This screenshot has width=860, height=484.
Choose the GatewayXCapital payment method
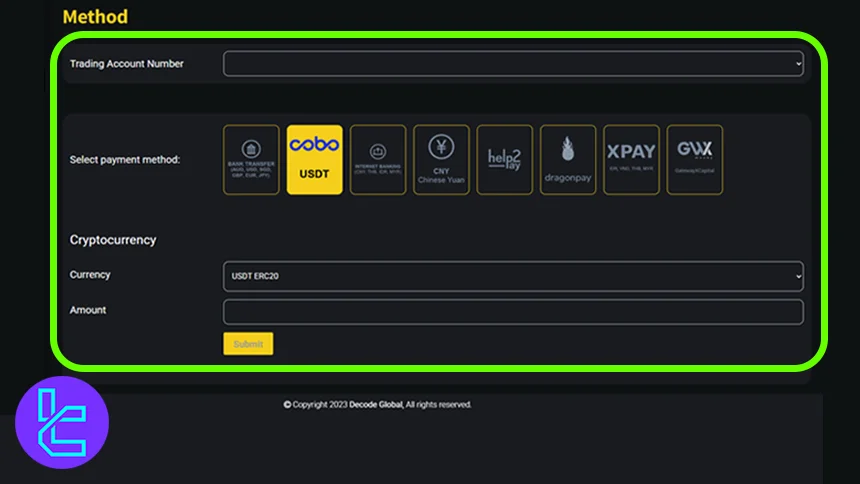[694, 160]
